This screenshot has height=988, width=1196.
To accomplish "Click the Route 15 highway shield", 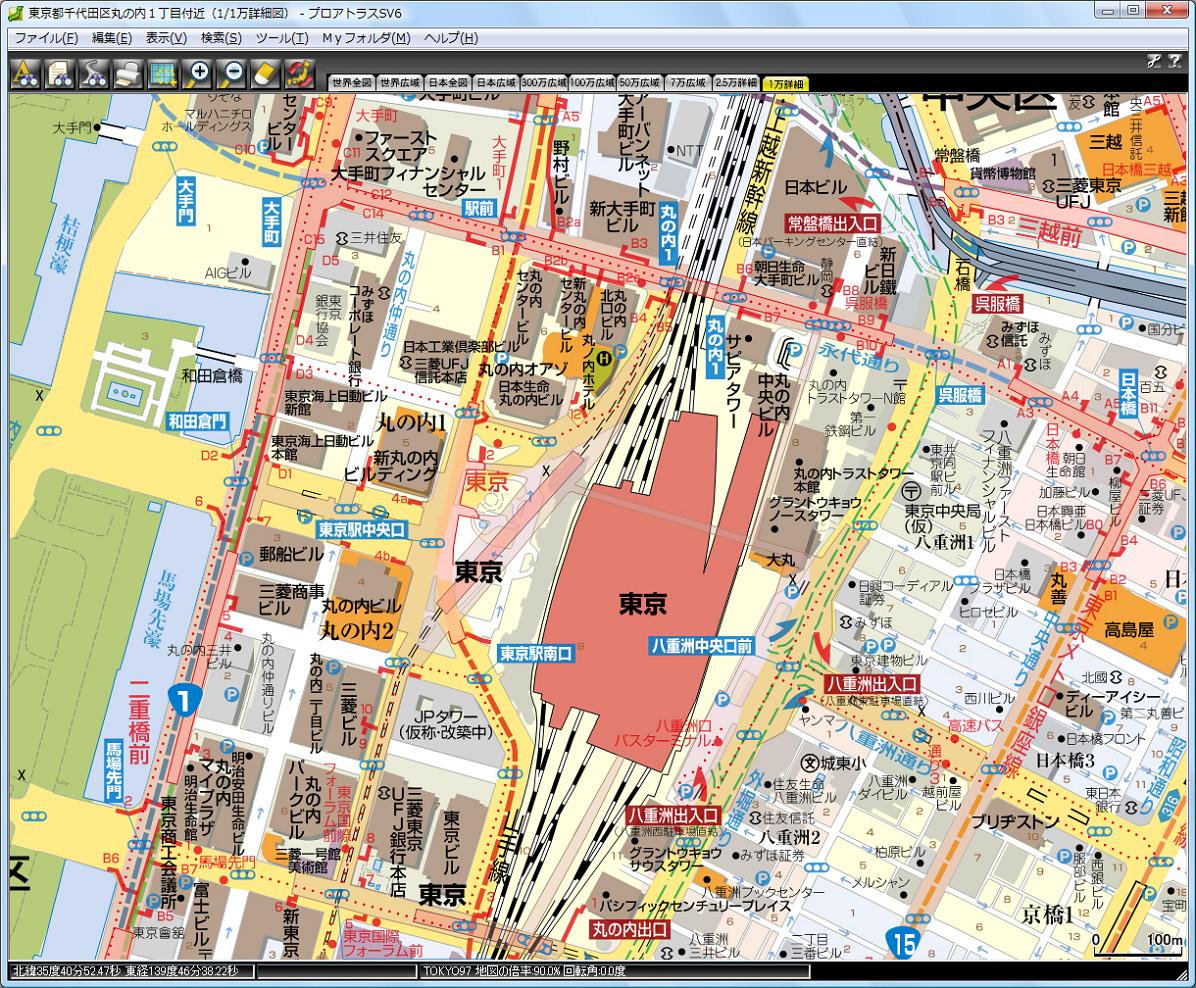I will click(902, 943).
